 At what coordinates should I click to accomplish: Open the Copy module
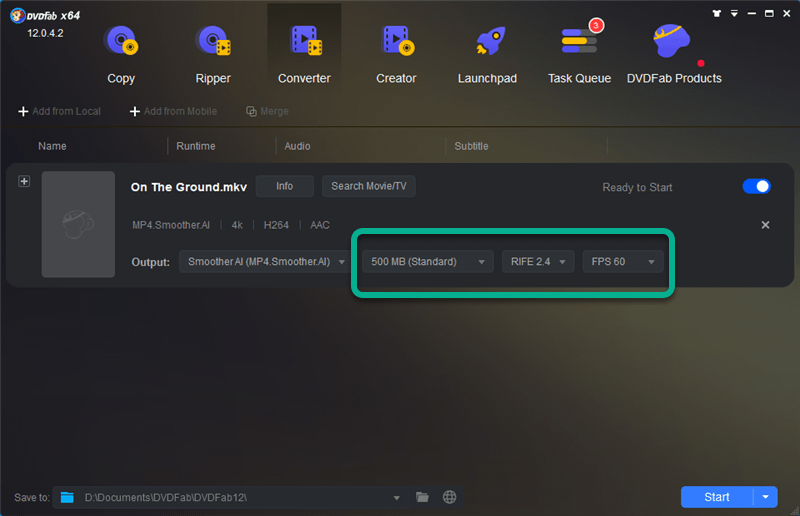click(121, 54)
